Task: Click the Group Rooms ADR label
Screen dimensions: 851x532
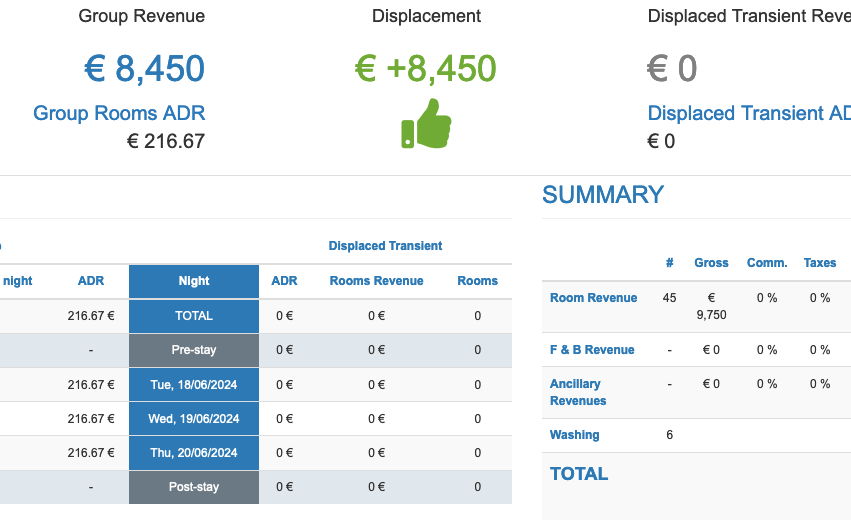Action: click(119, 113)
